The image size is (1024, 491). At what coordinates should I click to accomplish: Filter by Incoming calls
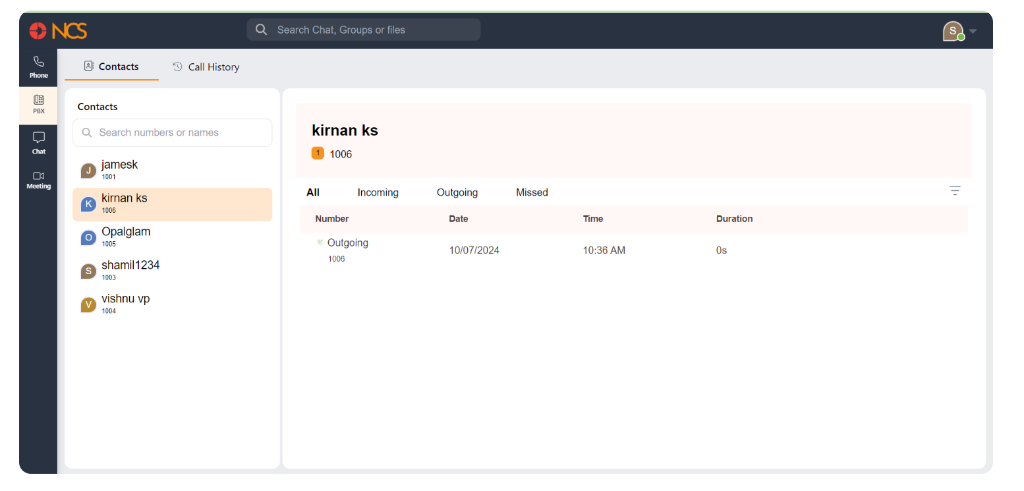point(378,193)
